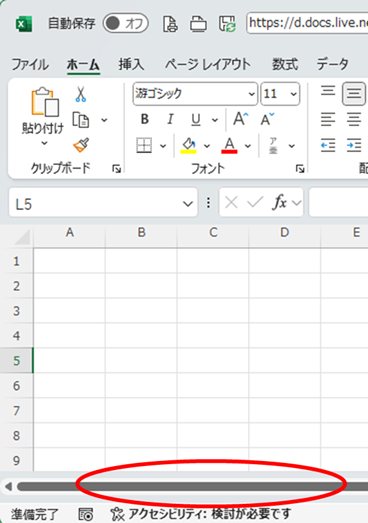Image resolution: width=368 pixels, height=523 pixels.
Task: Expand the Underline style dropdown arrow
Action: 215,120
